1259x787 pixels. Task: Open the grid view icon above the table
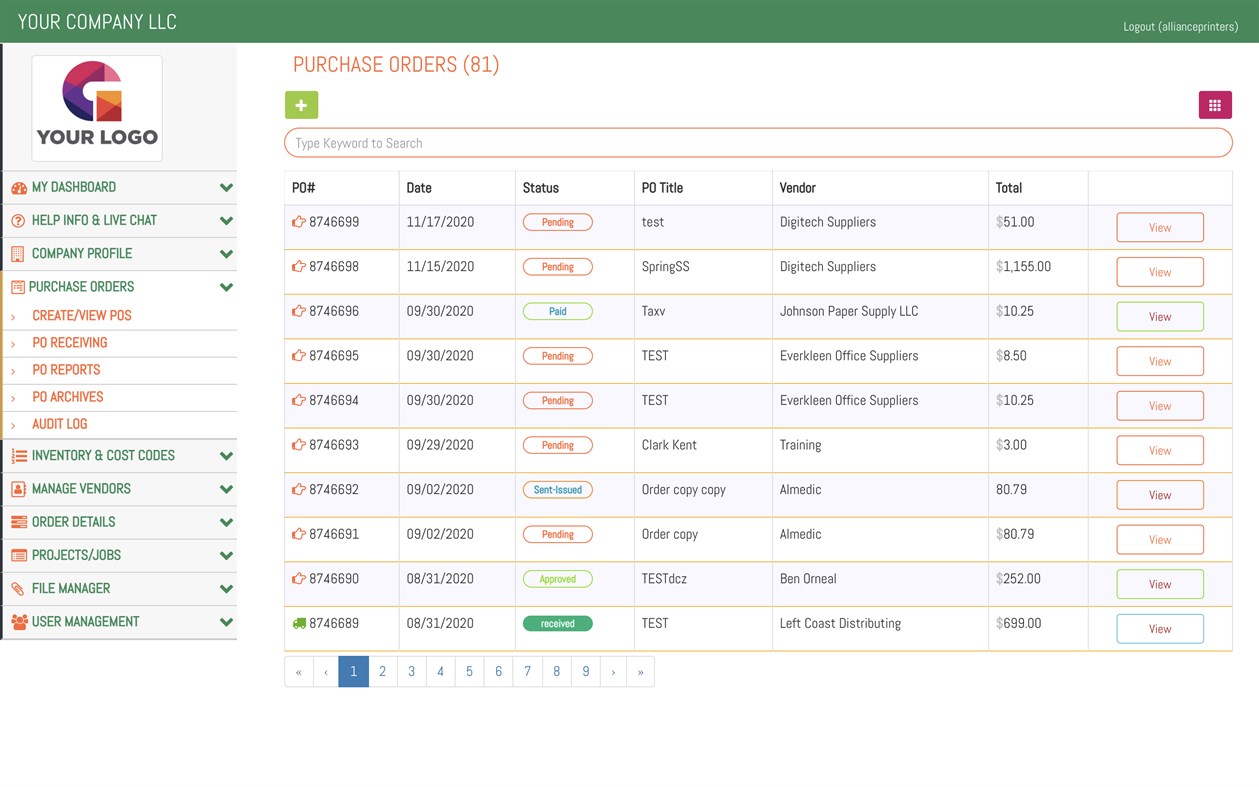1215,104
